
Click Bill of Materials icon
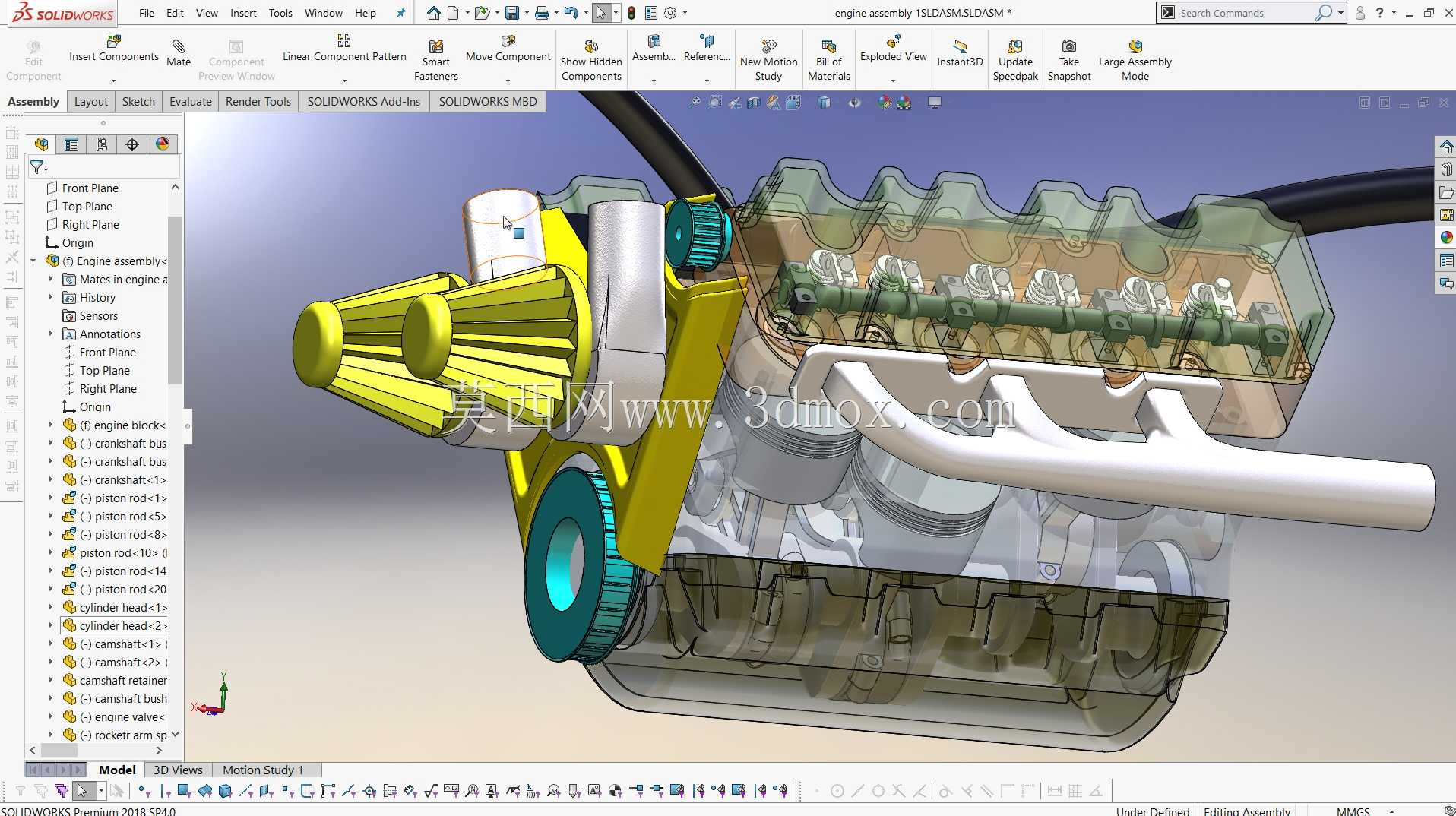[828, 46]
